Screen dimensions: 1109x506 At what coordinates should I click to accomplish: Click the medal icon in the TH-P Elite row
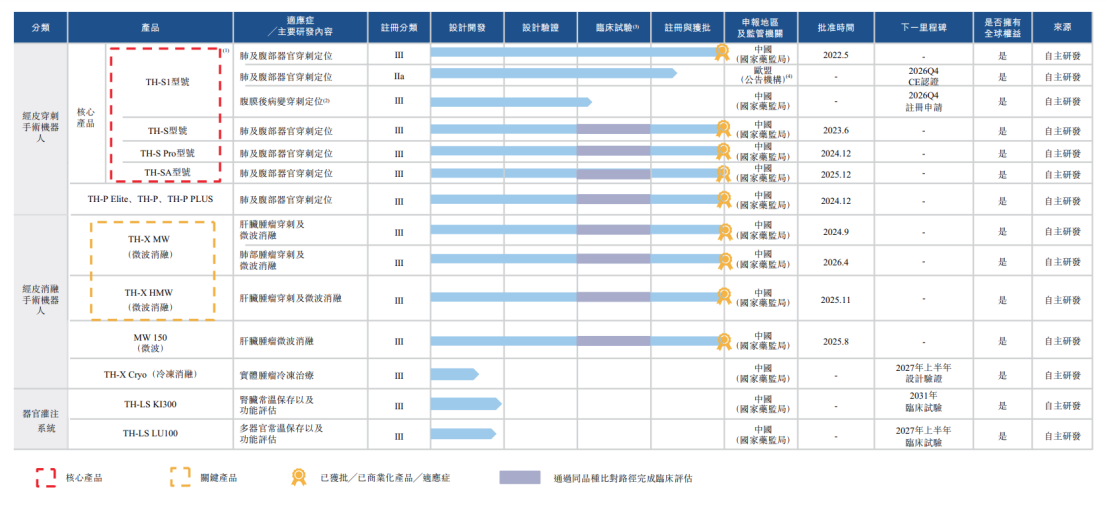pyautogui.click(x=723, y=200)
